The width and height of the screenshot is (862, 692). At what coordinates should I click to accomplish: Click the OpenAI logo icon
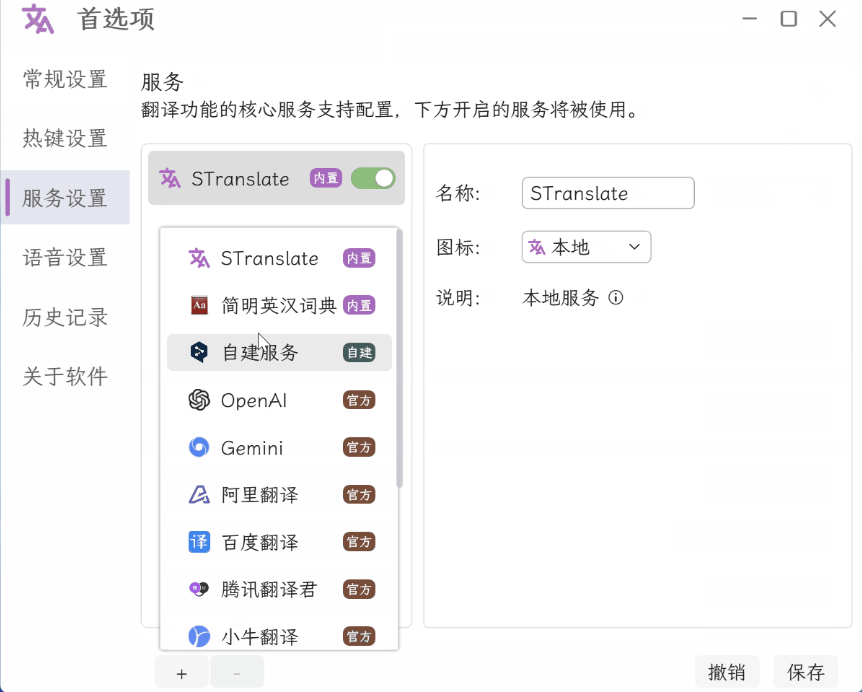[x=199, y=400]
